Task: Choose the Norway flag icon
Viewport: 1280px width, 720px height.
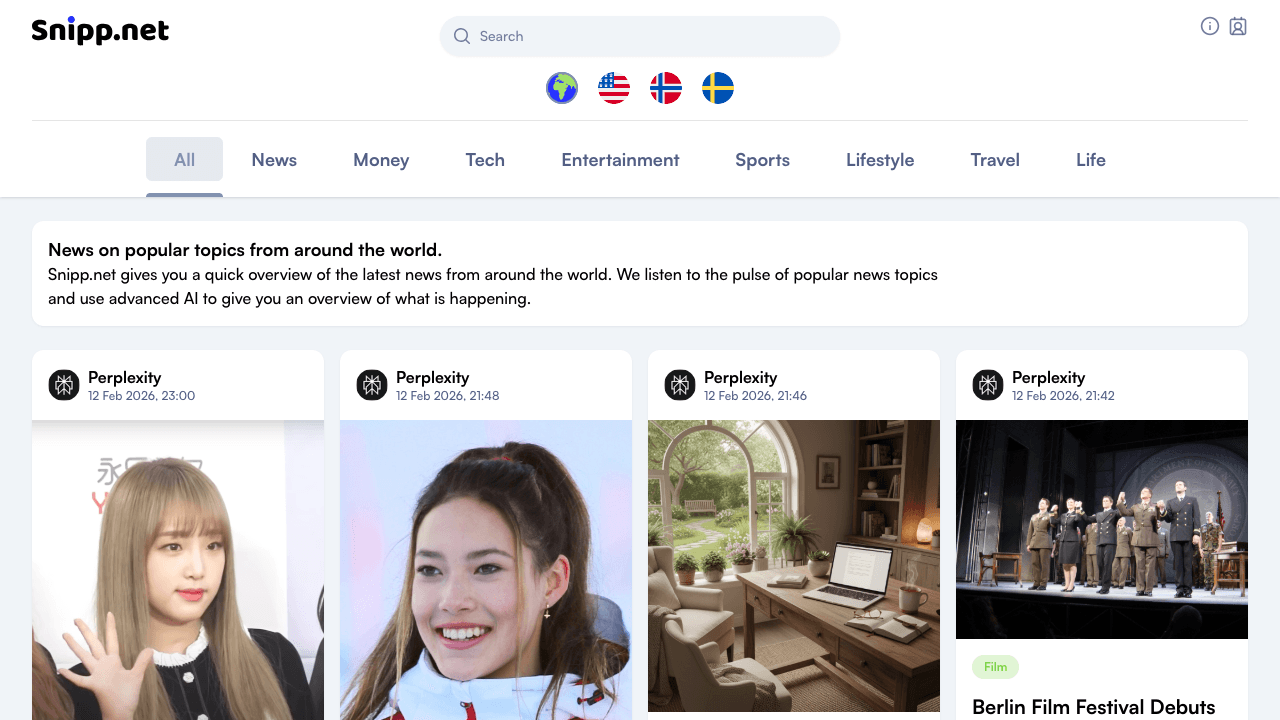Action: click(x=666, y=88)
